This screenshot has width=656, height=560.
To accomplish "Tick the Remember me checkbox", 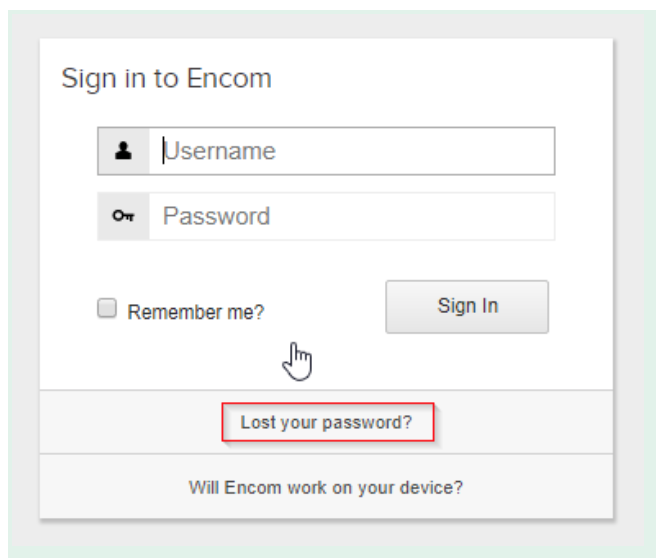I will 107,308.
